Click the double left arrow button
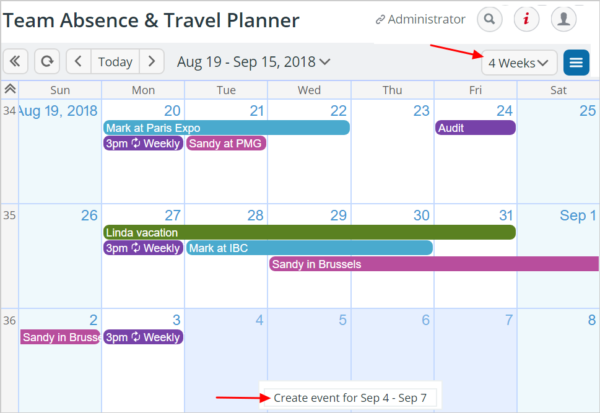 [x=15, y=61]
